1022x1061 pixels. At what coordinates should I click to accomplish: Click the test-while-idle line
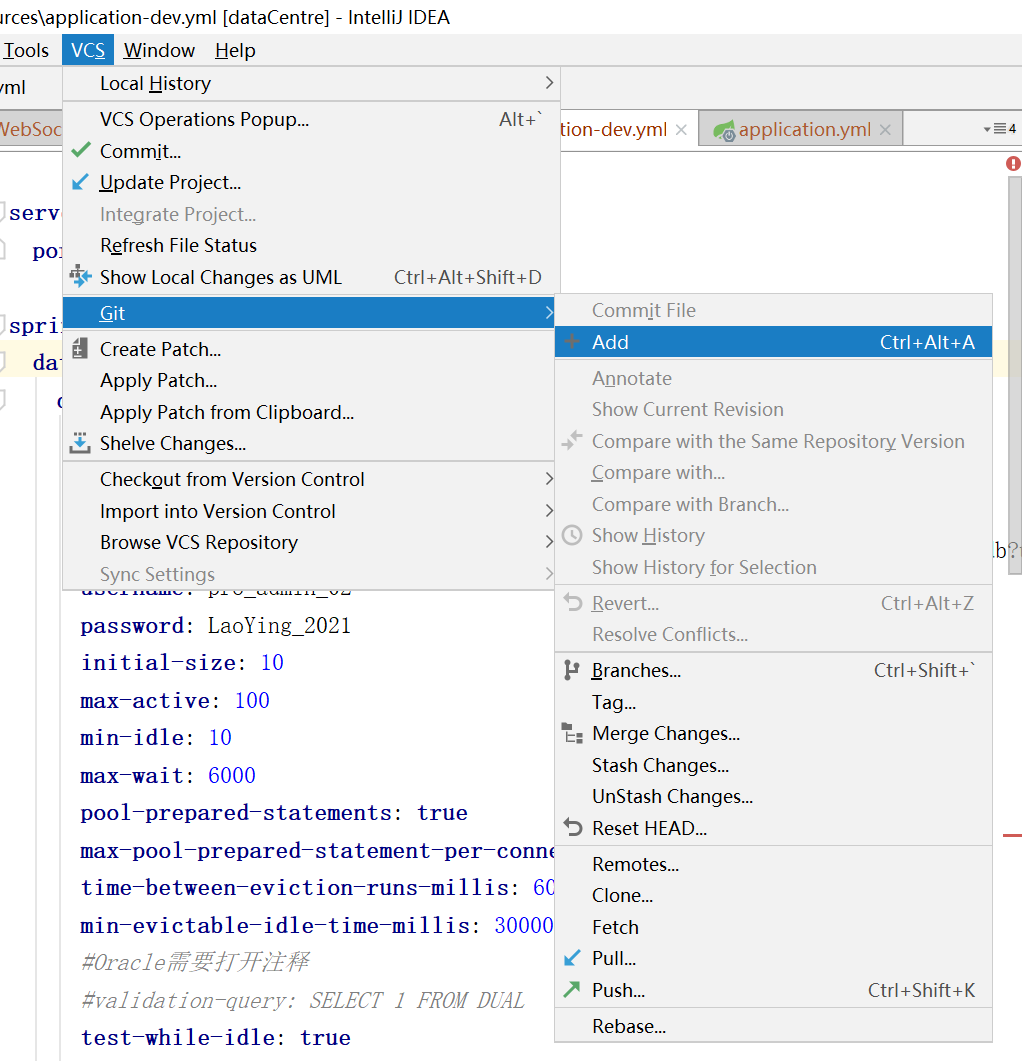pyautogui.click(x=215, y=1037)
